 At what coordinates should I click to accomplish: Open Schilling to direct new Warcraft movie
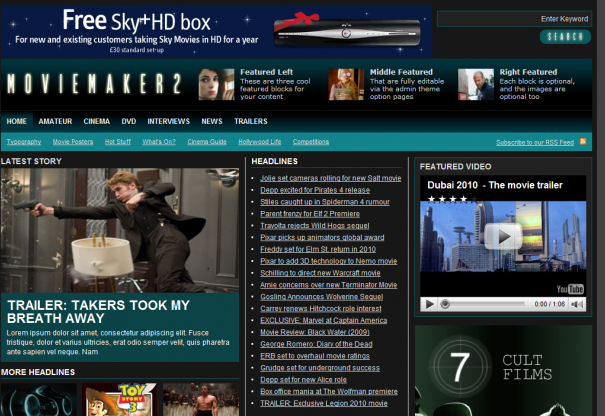point(320,273)
